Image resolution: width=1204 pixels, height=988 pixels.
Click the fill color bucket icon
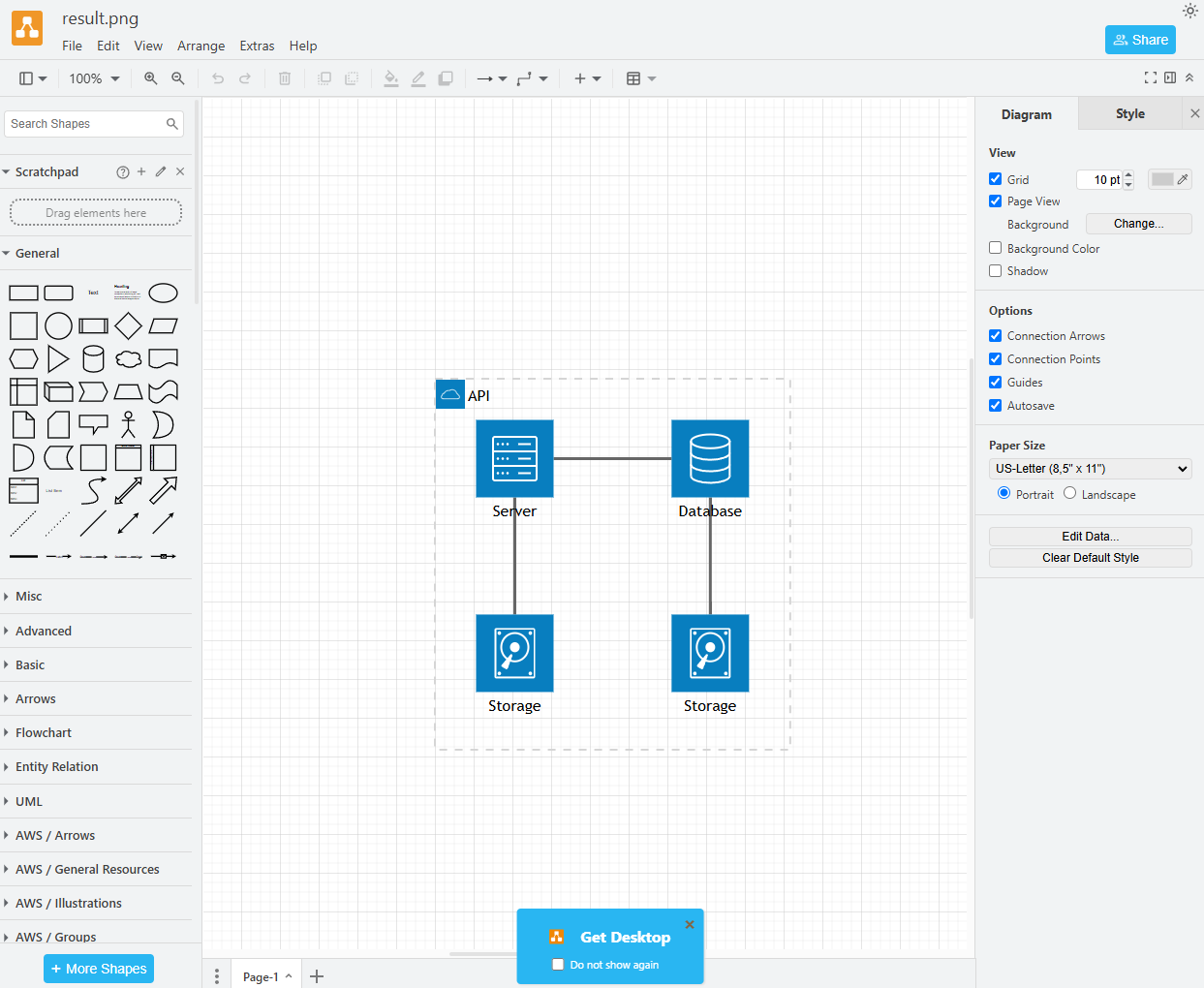point(391,78)
